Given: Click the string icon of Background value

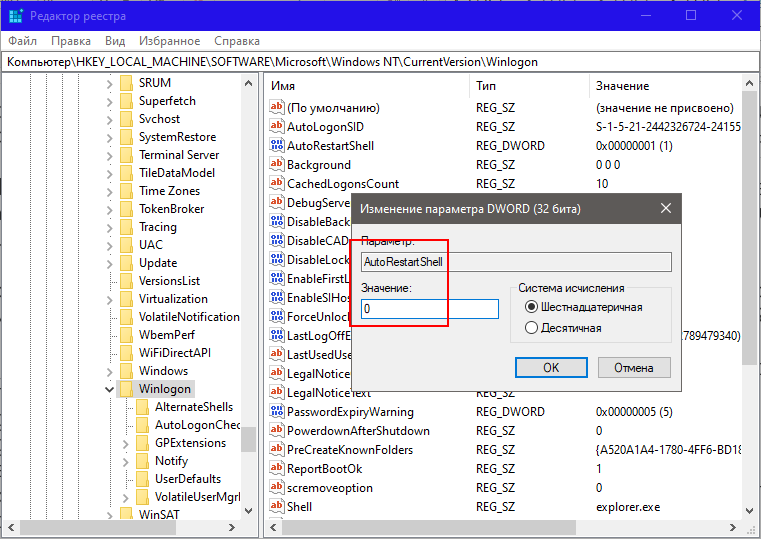Looking at the screenshot, I should click(x=277, y=164).
